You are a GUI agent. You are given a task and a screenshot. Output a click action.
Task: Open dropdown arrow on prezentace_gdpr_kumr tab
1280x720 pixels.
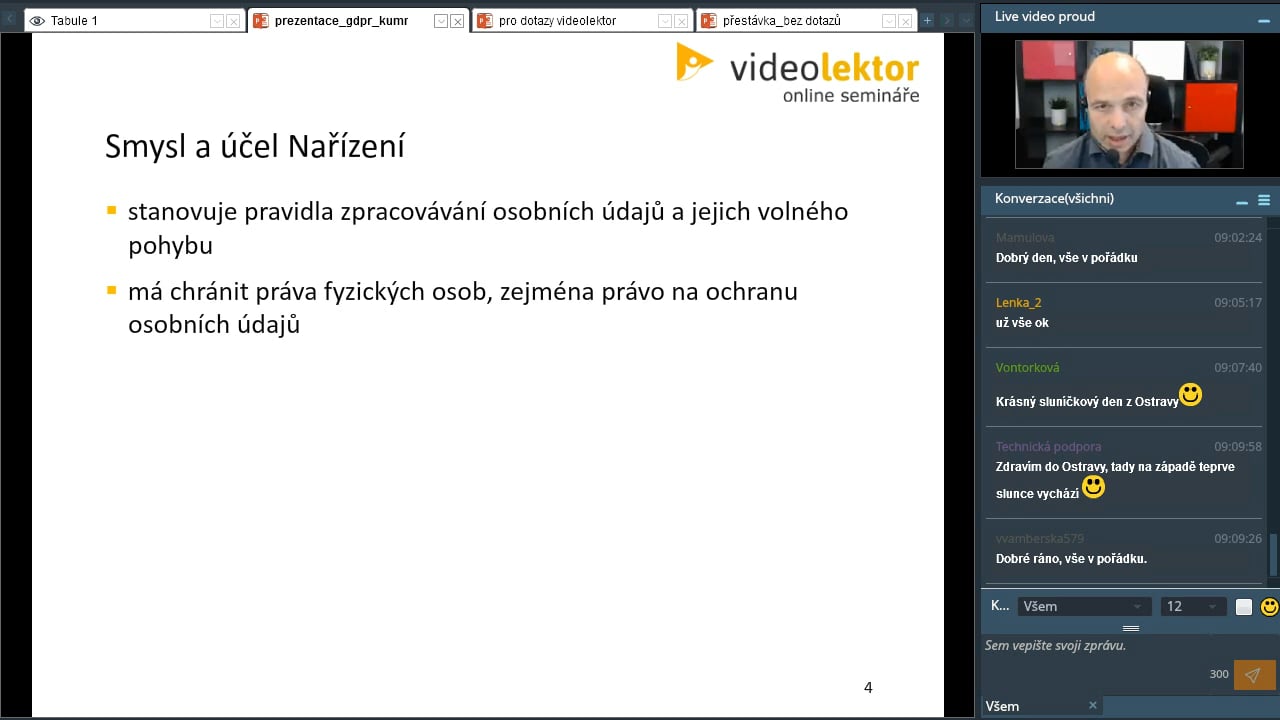coord(441,21)
